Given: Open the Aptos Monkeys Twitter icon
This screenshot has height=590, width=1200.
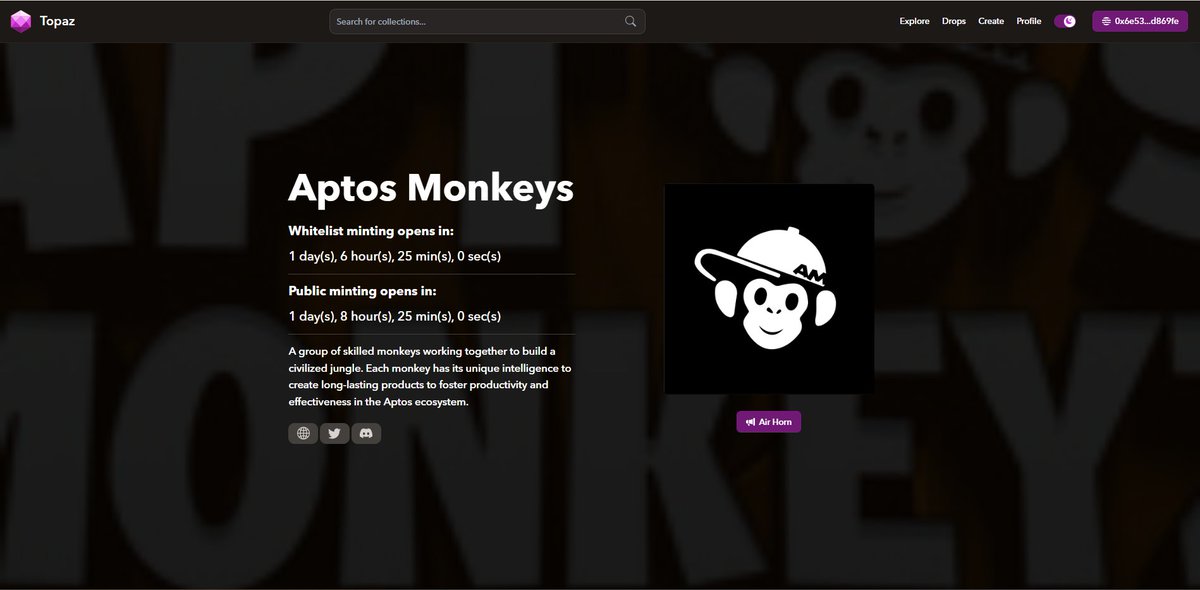Looking at the screenshot, I should point(334,432).
